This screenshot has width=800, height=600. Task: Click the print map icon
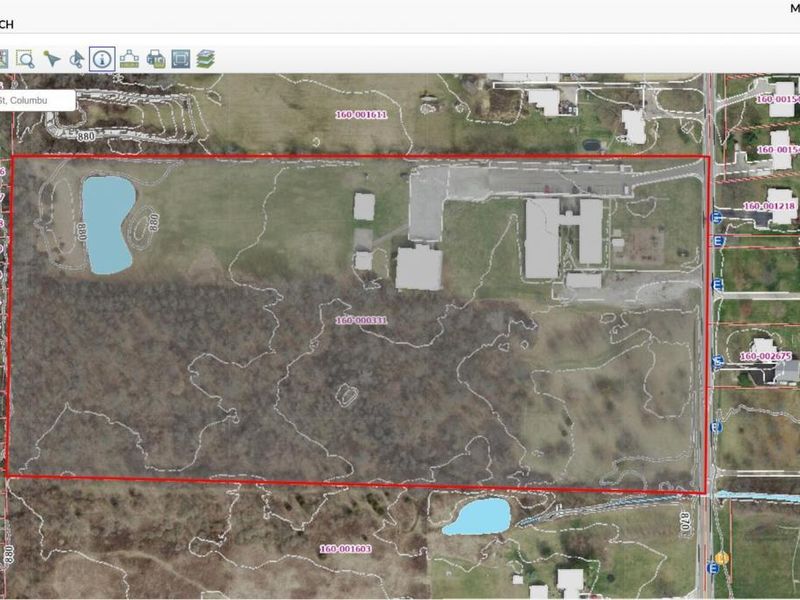pyautogui.click(x=155, y=59)
